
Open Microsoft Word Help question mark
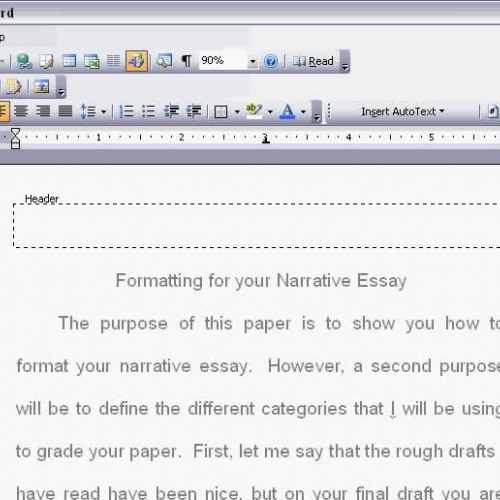point(271,61)
